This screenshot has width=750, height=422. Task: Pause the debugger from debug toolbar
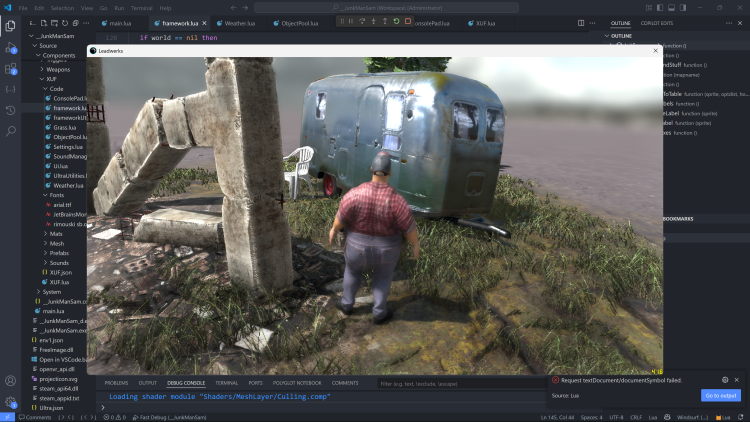[349, 21]
